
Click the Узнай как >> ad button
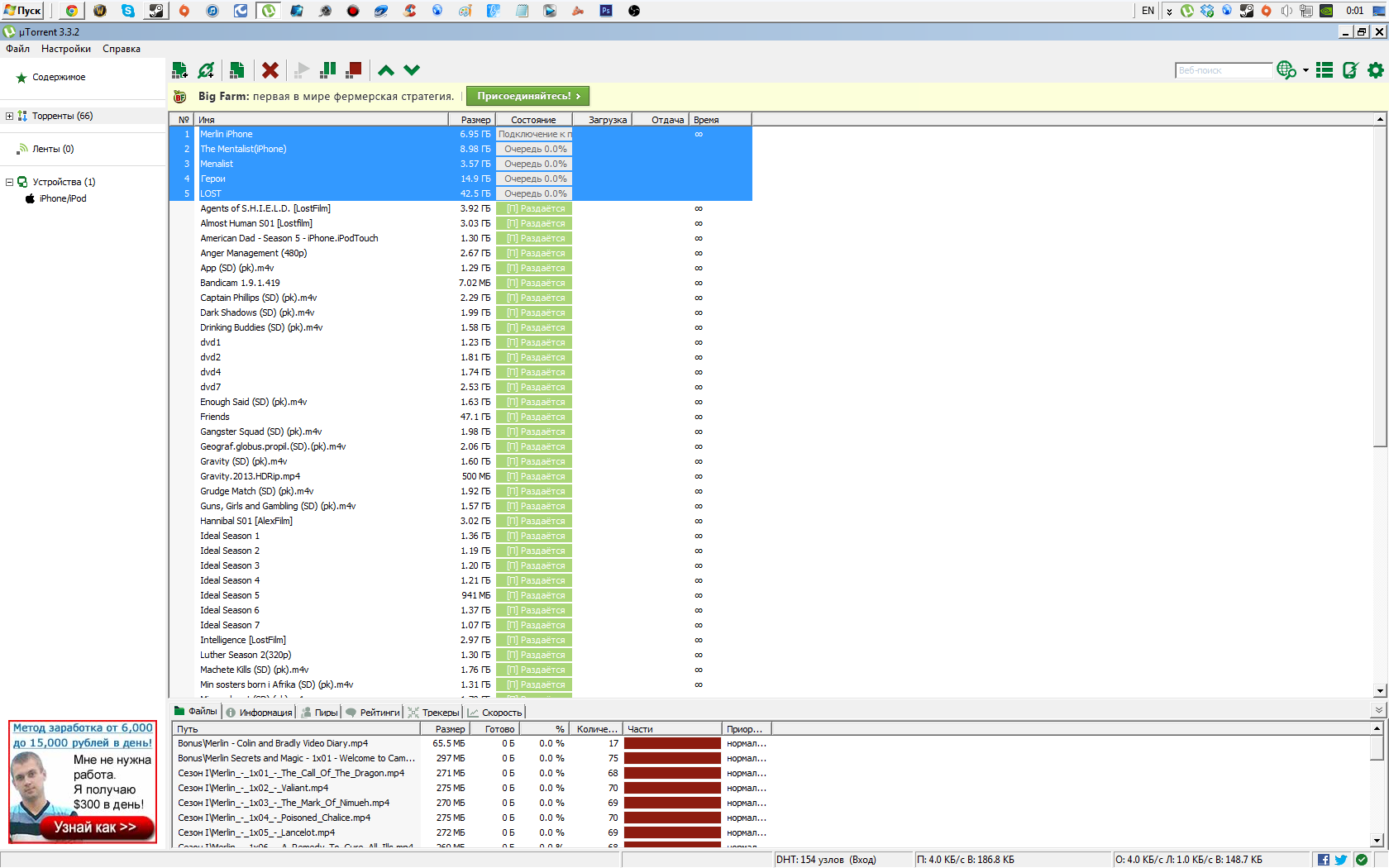pos(95,827)
